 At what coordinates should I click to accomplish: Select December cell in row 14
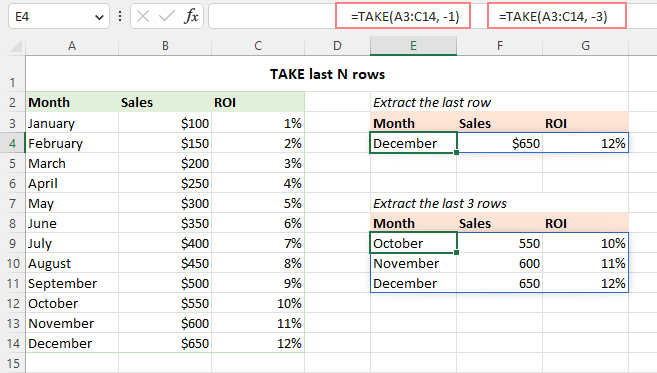point(72,344)
